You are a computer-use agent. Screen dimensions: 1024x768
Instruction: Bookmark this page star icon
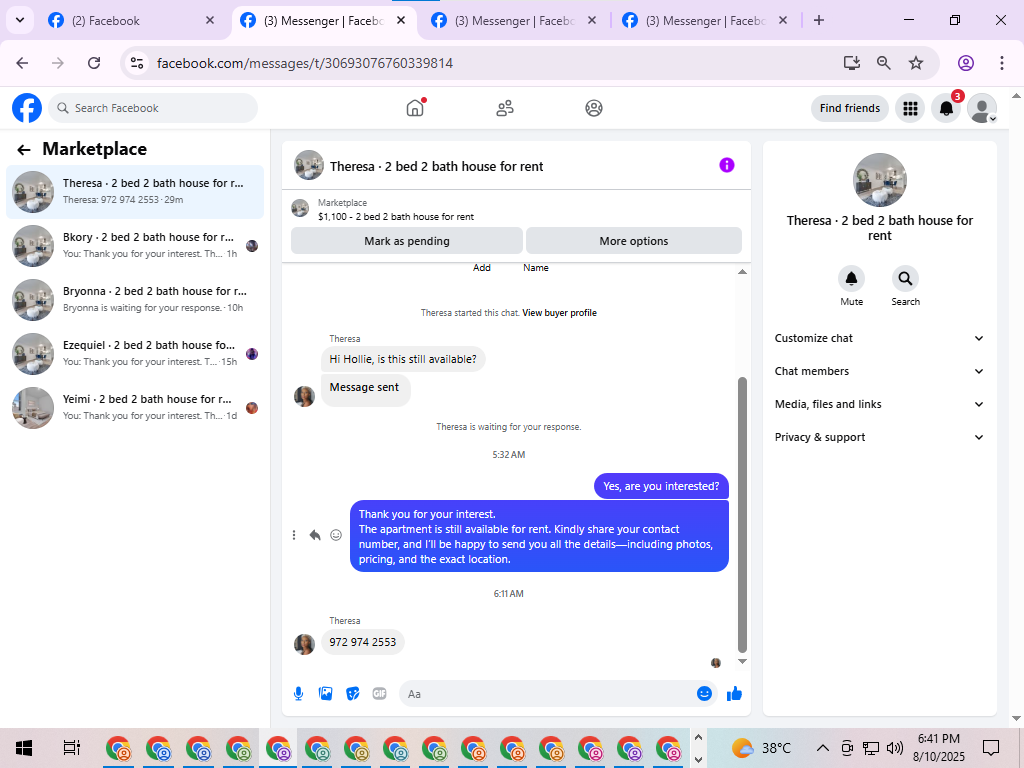pyautogui.click(x=916, y=63)
